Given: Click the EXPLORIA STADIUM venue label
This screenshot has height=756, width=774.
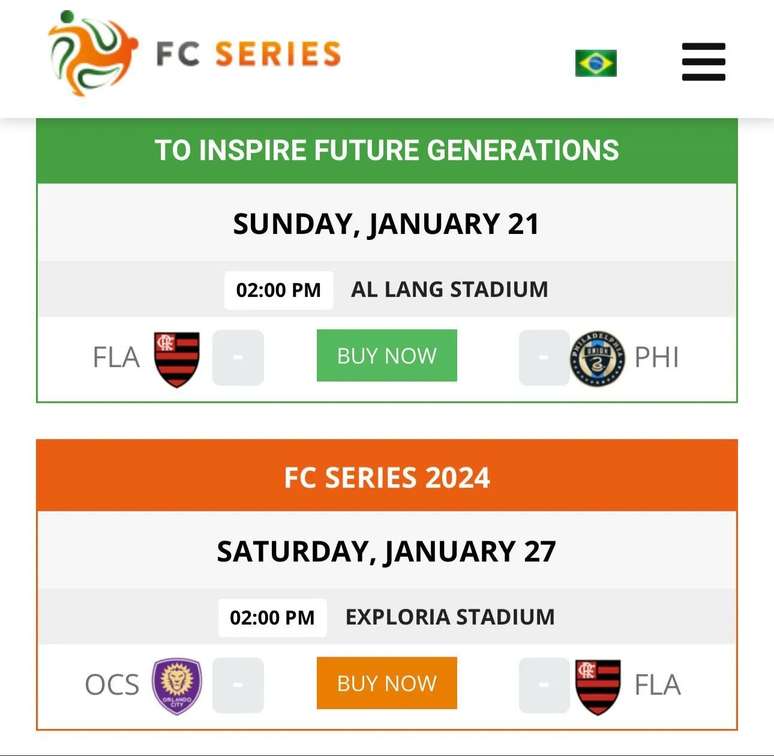Looking at the screenshot, I should coord(449,617).
